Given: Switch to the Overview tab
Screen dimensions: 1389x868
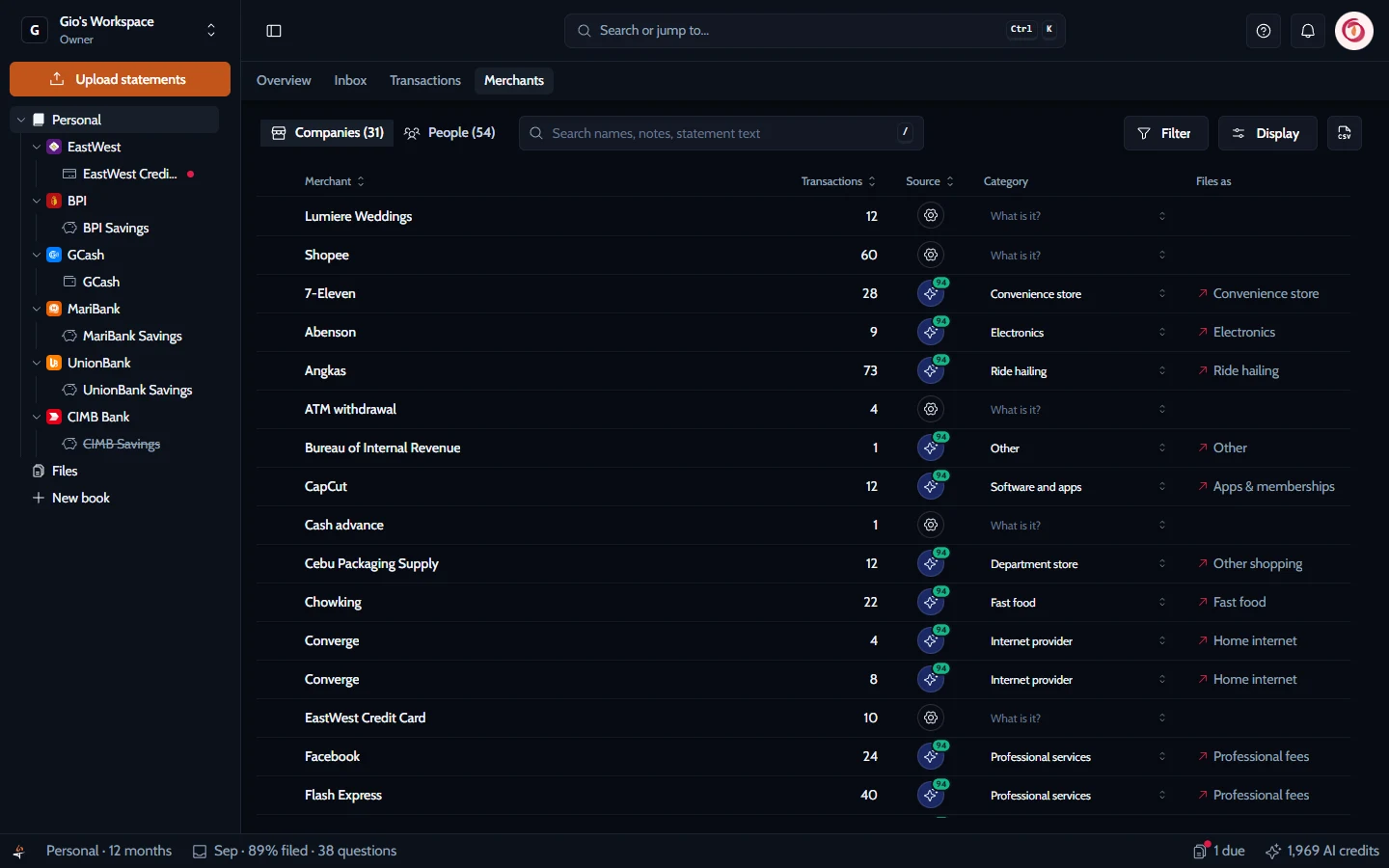Looking at the screenshot, I should (x=284, y=80).
